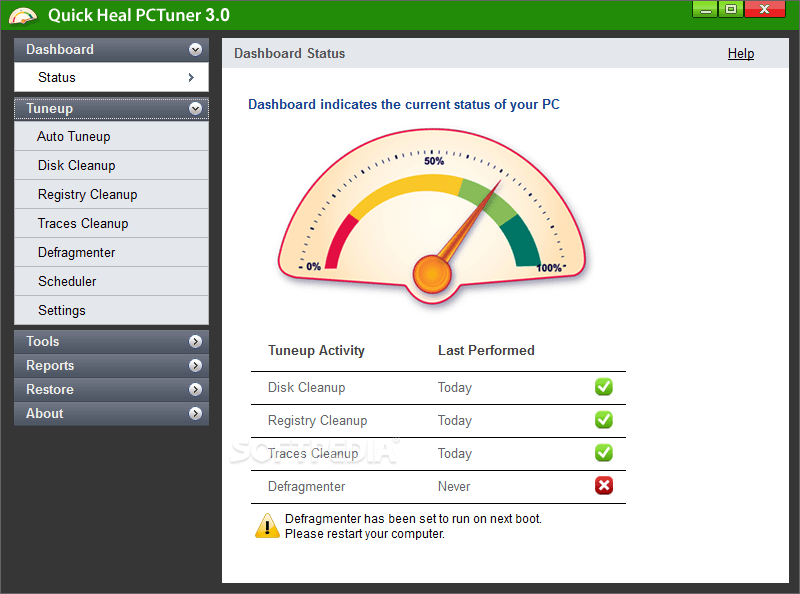Viewport: 800px width, 594px height.
Task: Click chevron icon on Dashboard header
Action: click(196, 48)
